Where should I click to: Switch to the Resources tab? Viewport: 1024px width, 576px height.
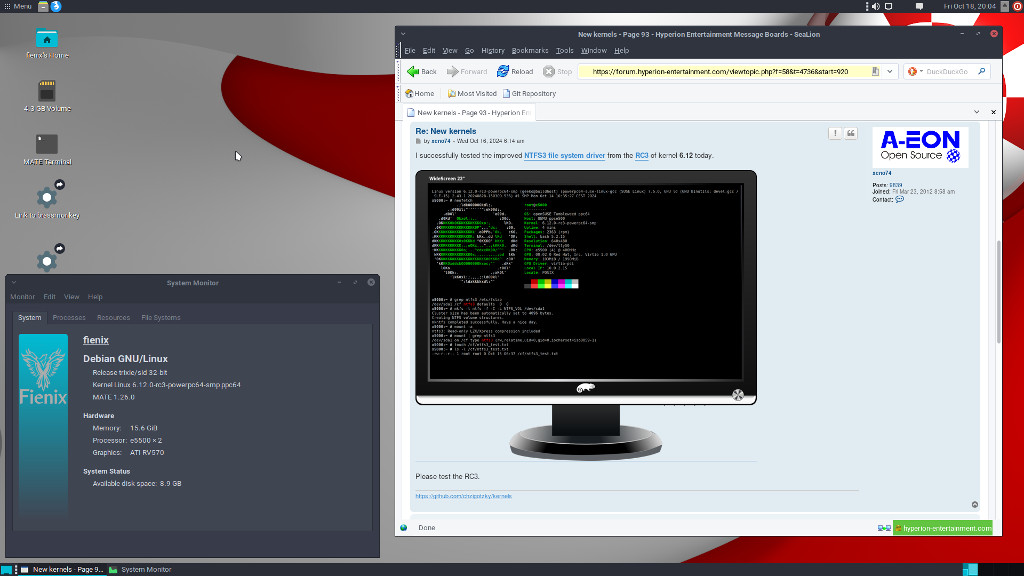113,317
